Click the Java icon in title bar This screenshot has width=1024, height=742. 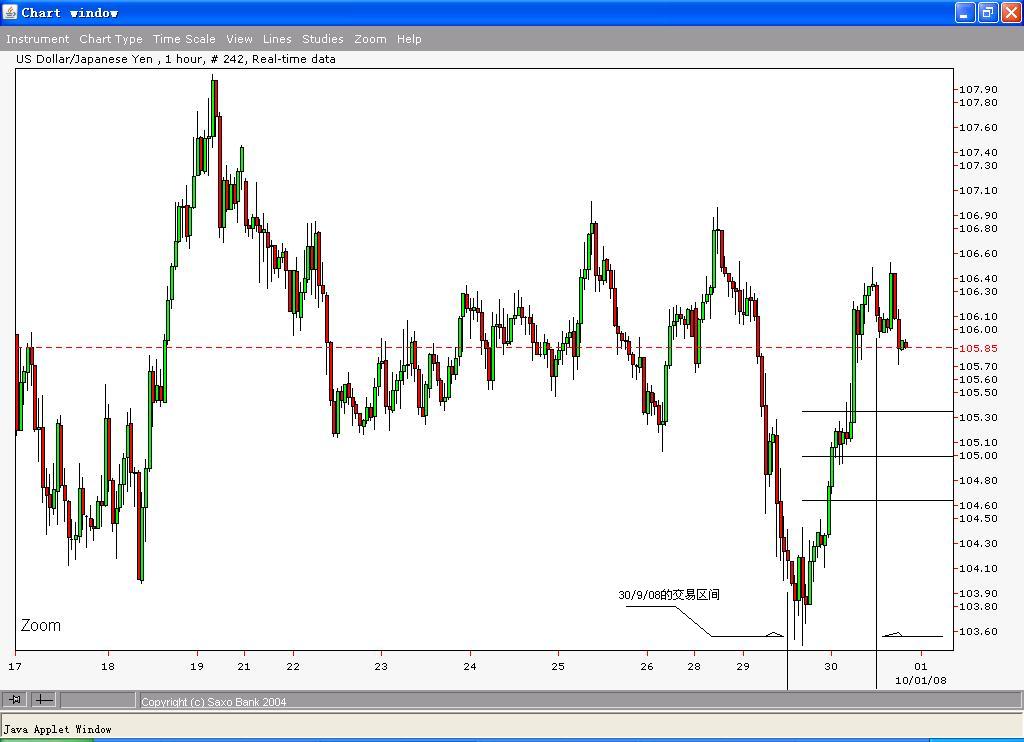(x=10, y=12)
